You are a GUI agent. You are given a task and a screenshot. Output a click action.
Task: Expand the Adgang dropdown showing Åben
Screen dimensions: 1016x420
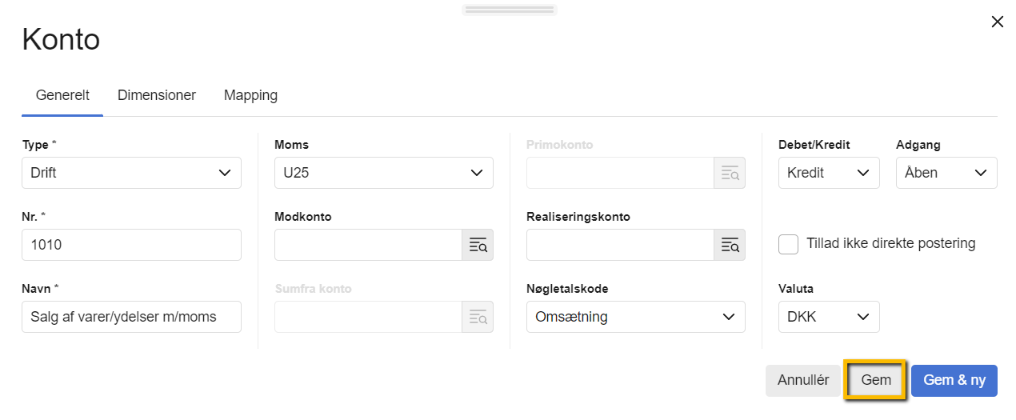(946, 173)
